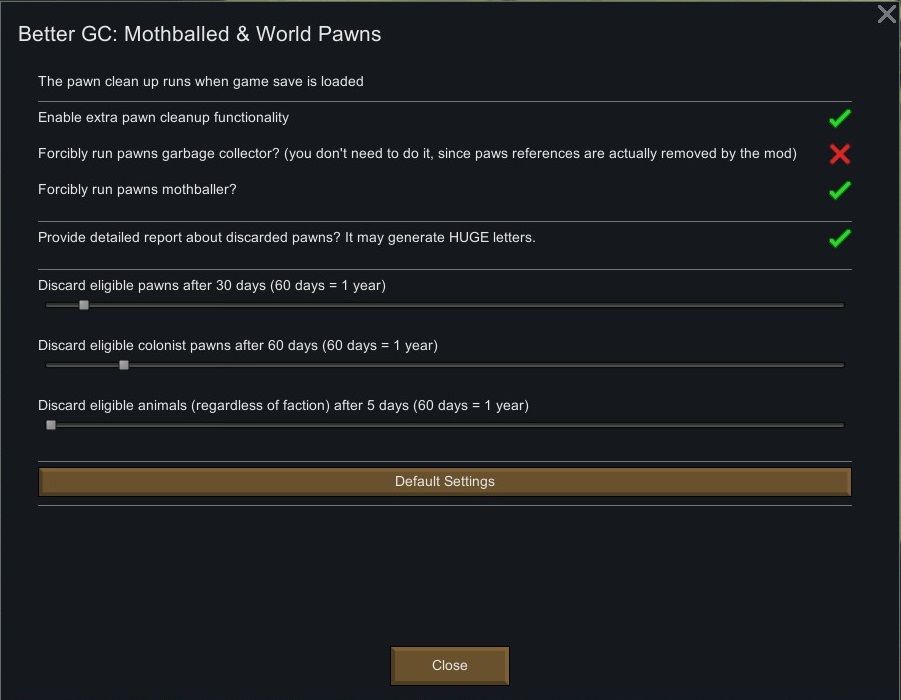Click the discard eligible pawns slider handle
The height and width of the screenshot is (700, 901).
point(84,305)
